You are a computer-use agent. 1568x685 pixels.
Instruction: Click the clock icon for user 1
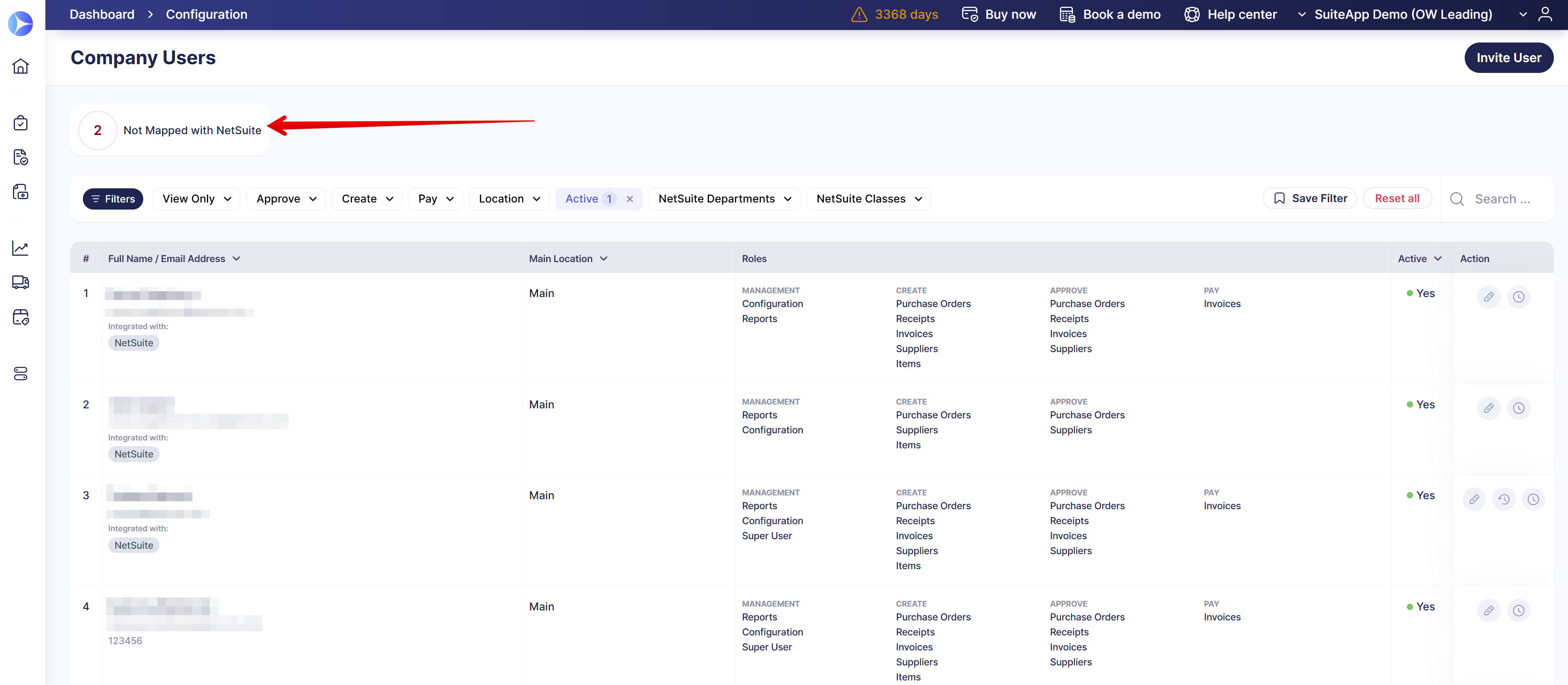pyautogui.click(x=1518, y=297)
